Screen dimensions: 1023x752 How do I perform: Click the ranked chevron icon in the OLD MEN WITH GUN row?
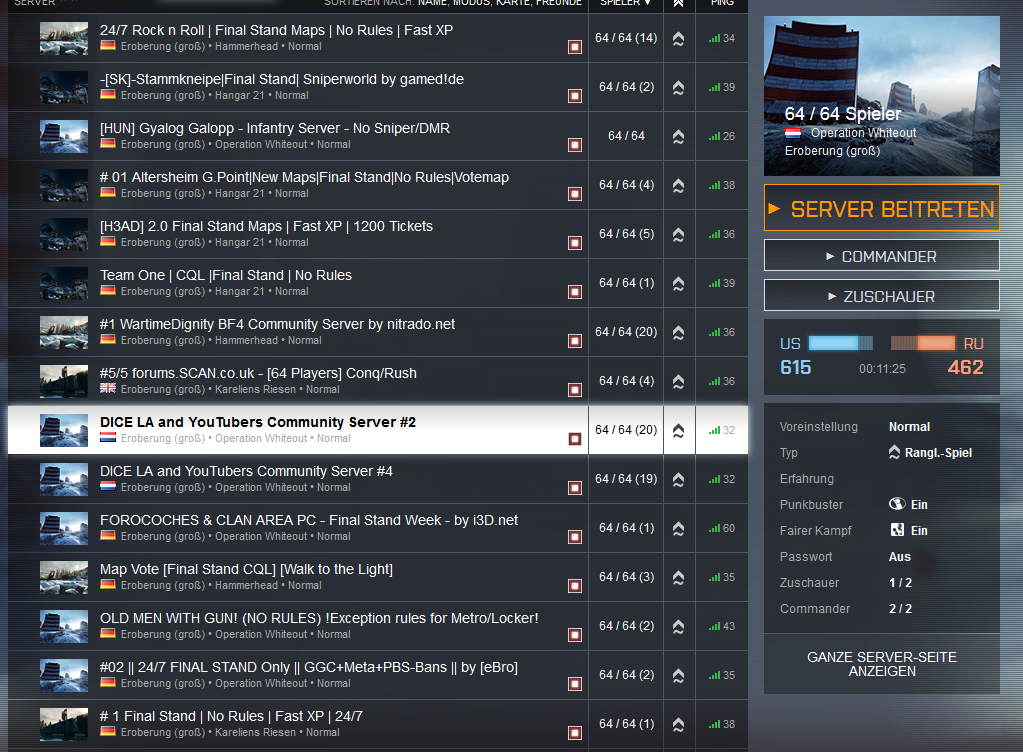coord(679,626)
